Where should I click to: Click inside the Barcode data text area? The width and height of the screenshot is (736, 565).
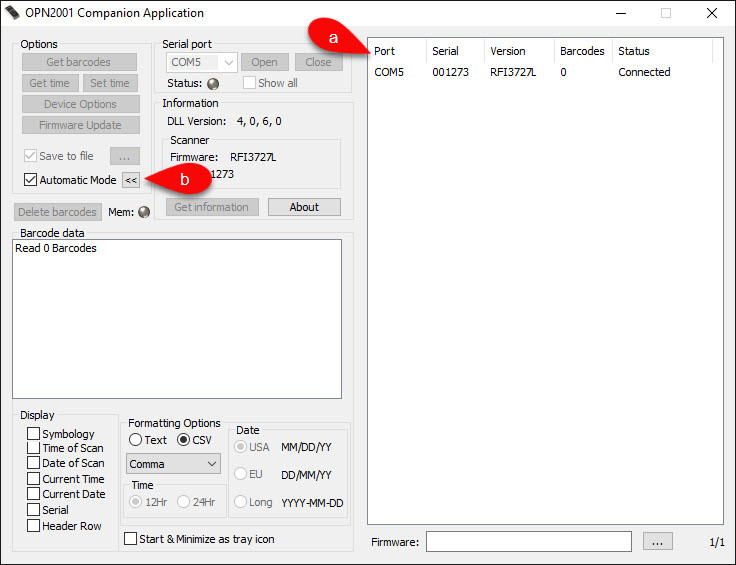pos(177,319)
